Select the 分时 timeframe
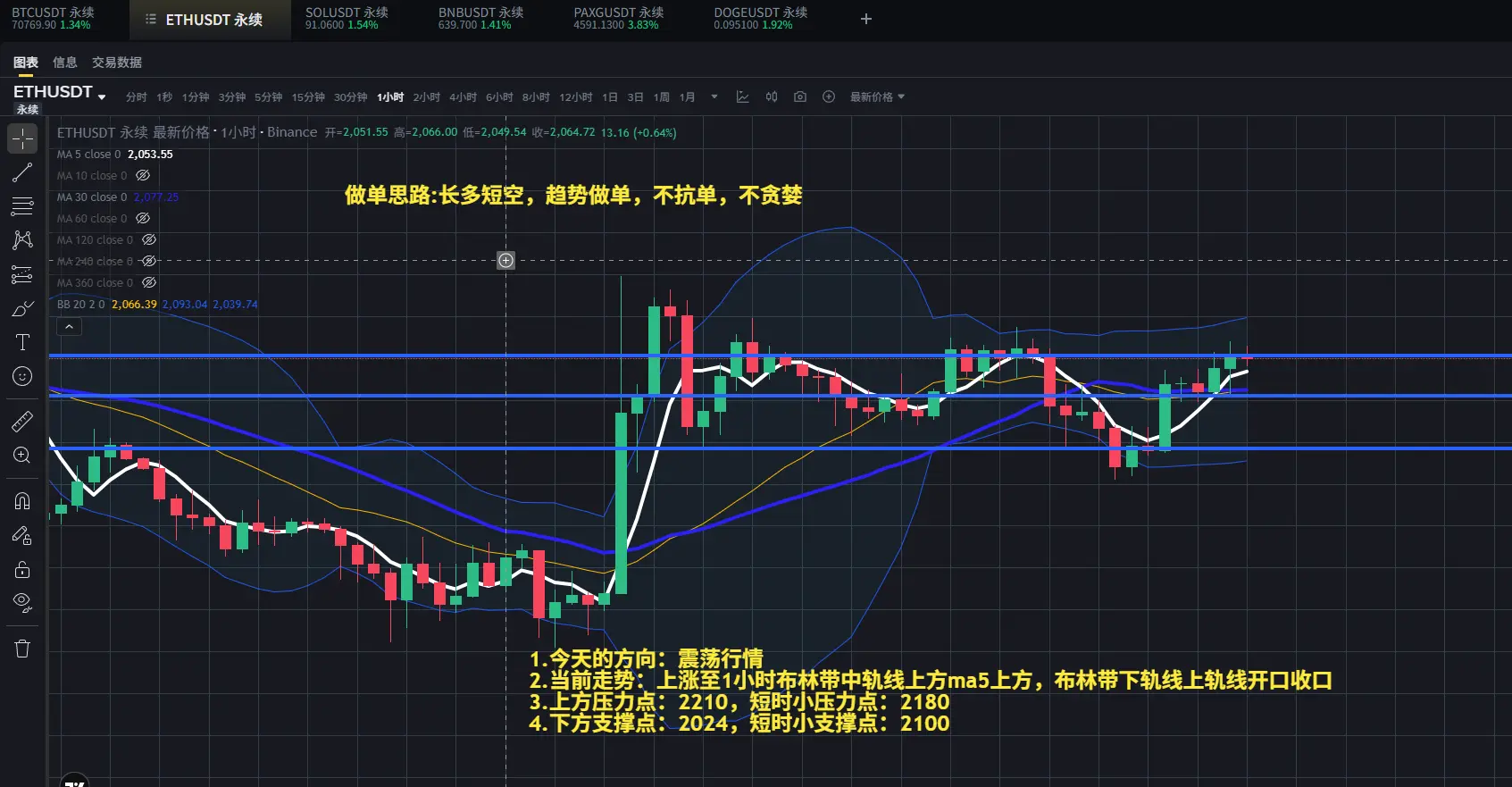1512x787 pixels. pos(136,96)
